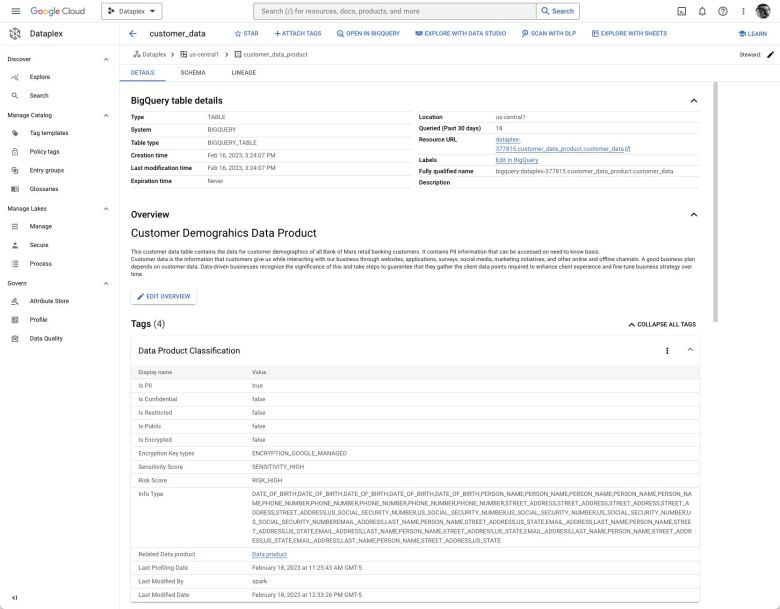Collapse the Manage Lakes sidebar group

106,208
